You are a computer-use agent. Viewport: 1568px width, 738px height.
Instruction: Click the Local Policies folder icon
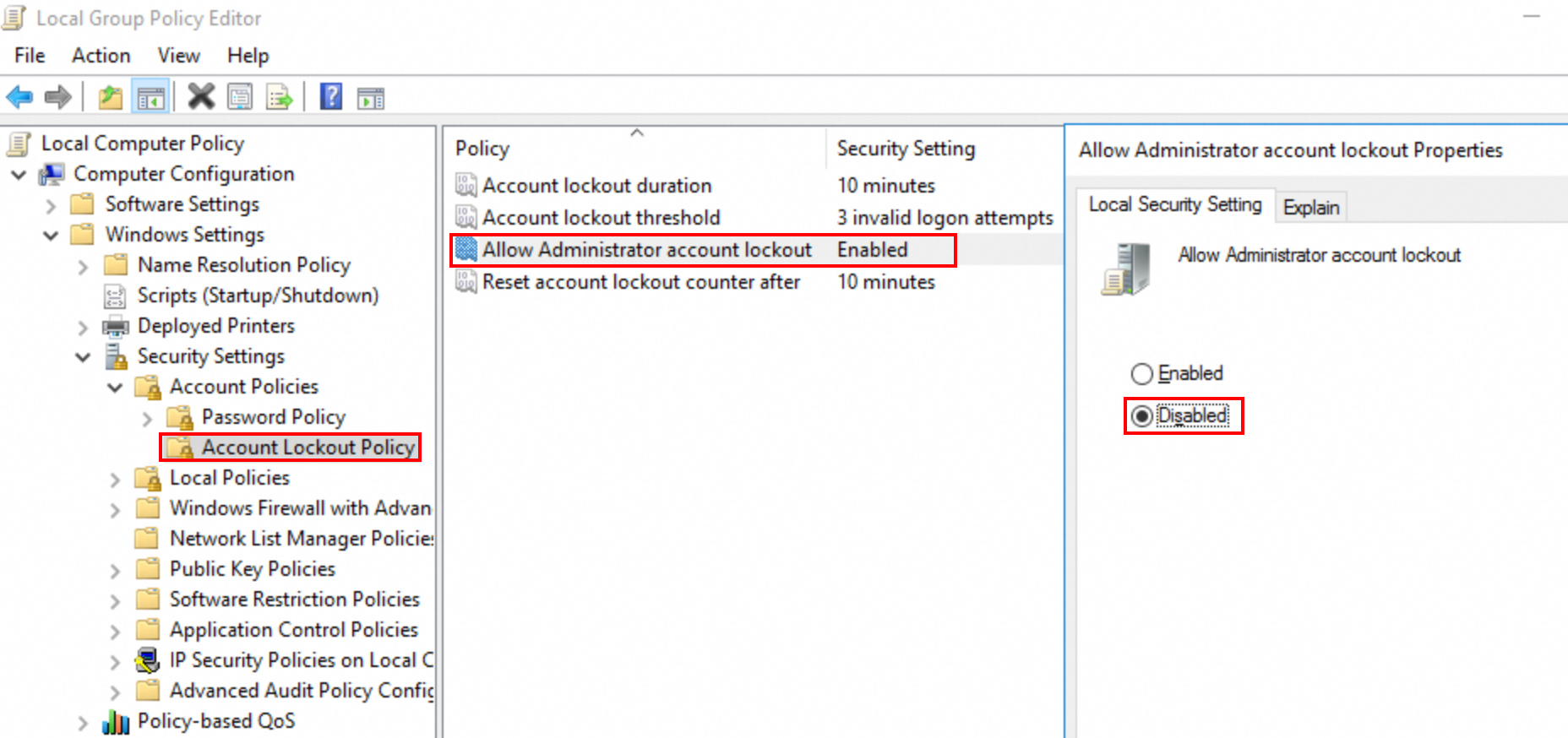click(x=148, y=478)
